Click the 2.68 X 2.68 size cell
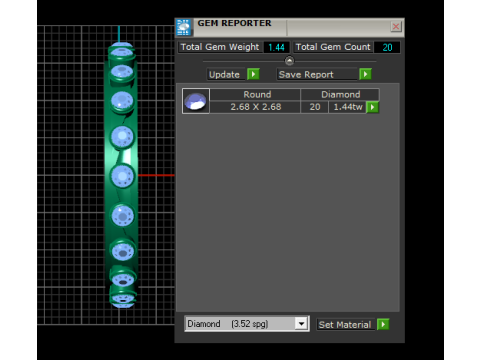The width and height of the screenshot is (480, 360). (256, 107)
